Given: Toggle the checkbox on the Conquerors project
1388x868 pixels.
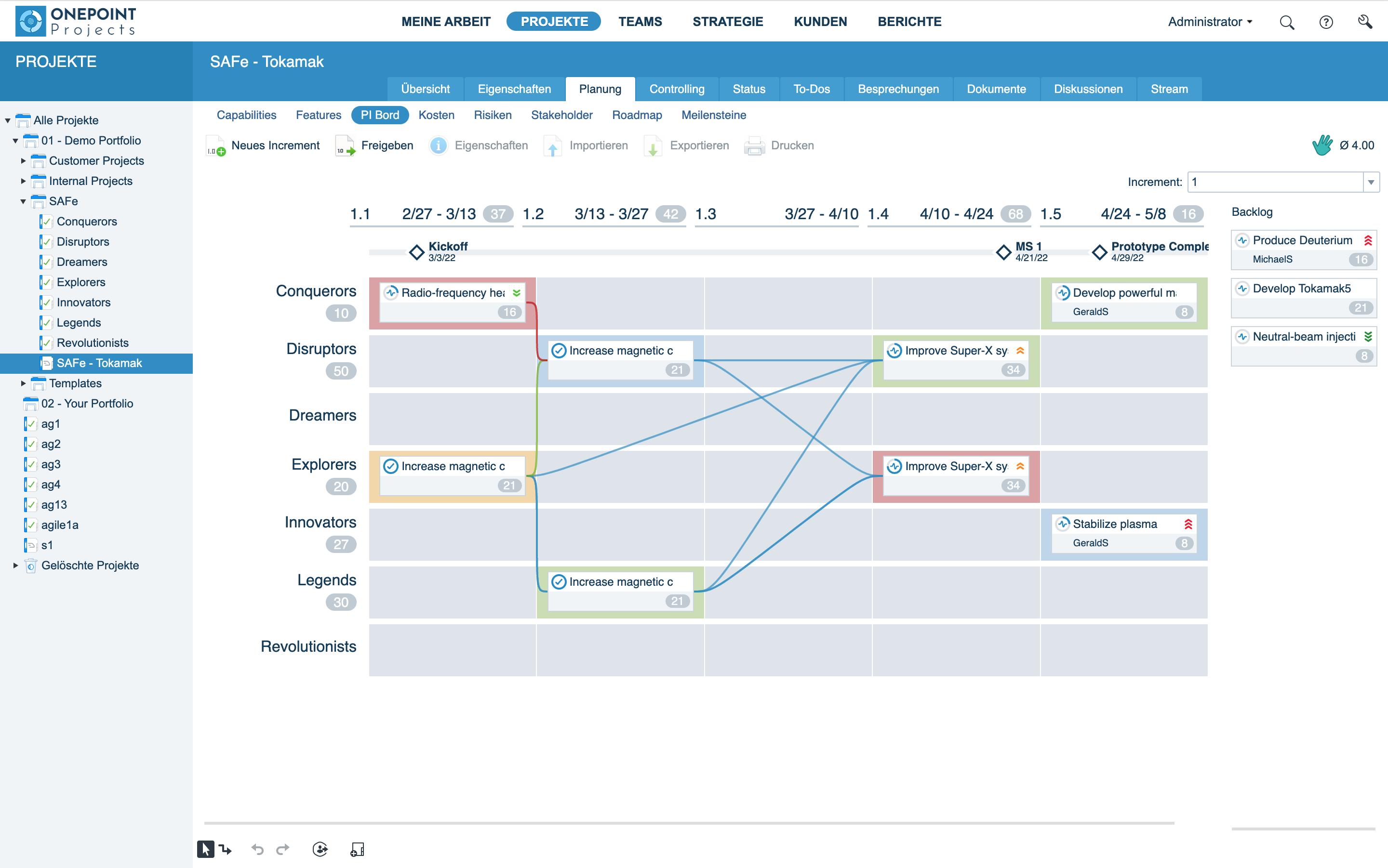Looking at the screenshot, I should (46, 221).
